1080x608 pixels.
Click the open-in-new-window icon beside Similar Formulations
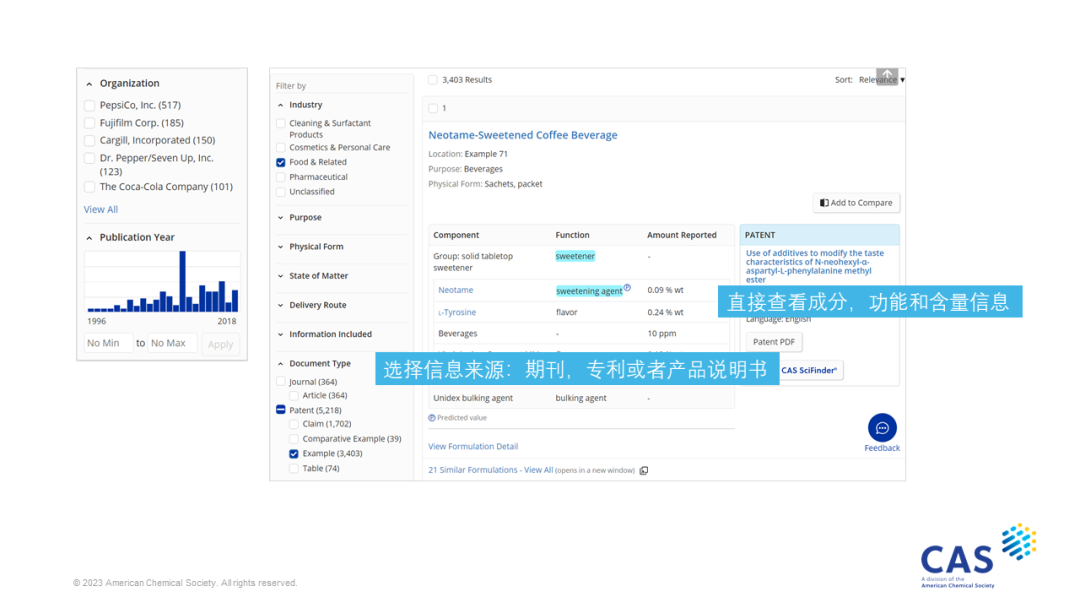point(643,471)
